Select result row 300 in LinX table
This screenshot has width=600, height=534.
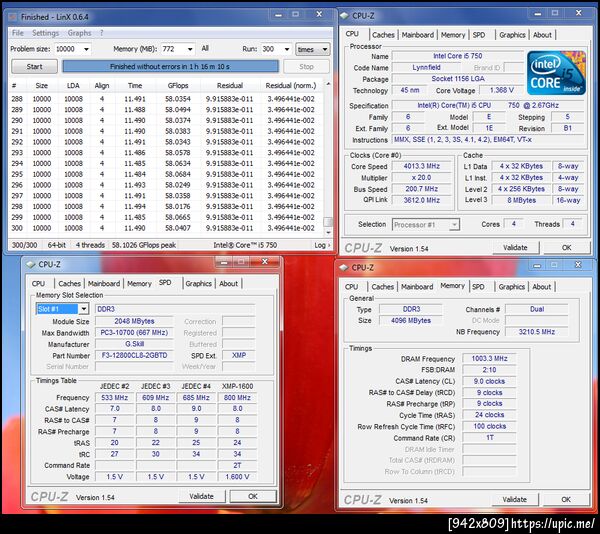pyautogui.click(x=166, y=228)
